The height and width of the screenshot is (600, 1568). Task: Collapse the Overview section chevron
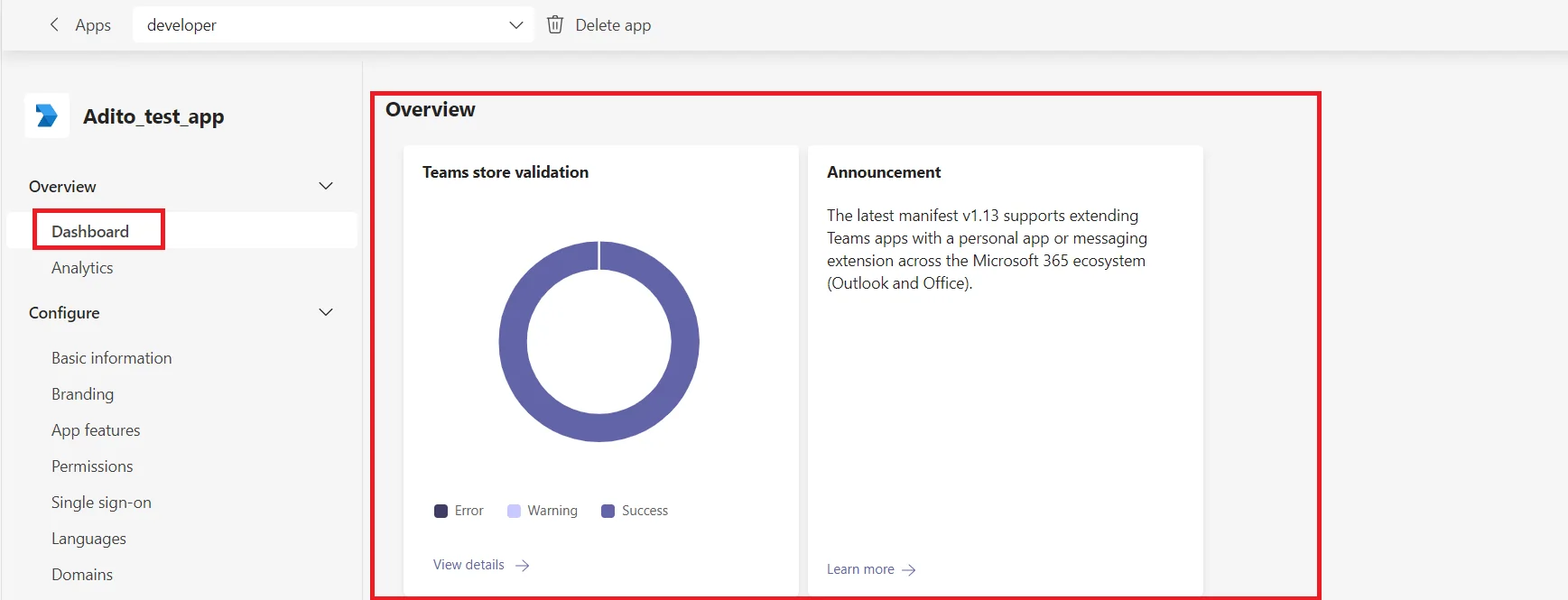pos(326,186)
